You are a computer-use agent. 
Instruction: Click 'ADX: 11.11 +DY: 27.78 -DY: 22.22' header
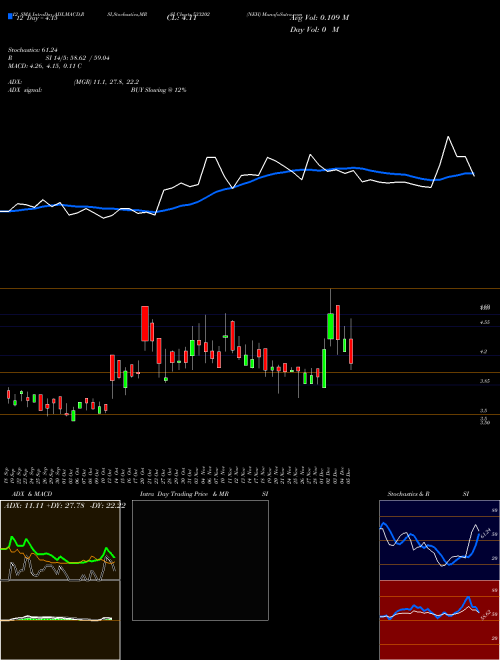65,506
